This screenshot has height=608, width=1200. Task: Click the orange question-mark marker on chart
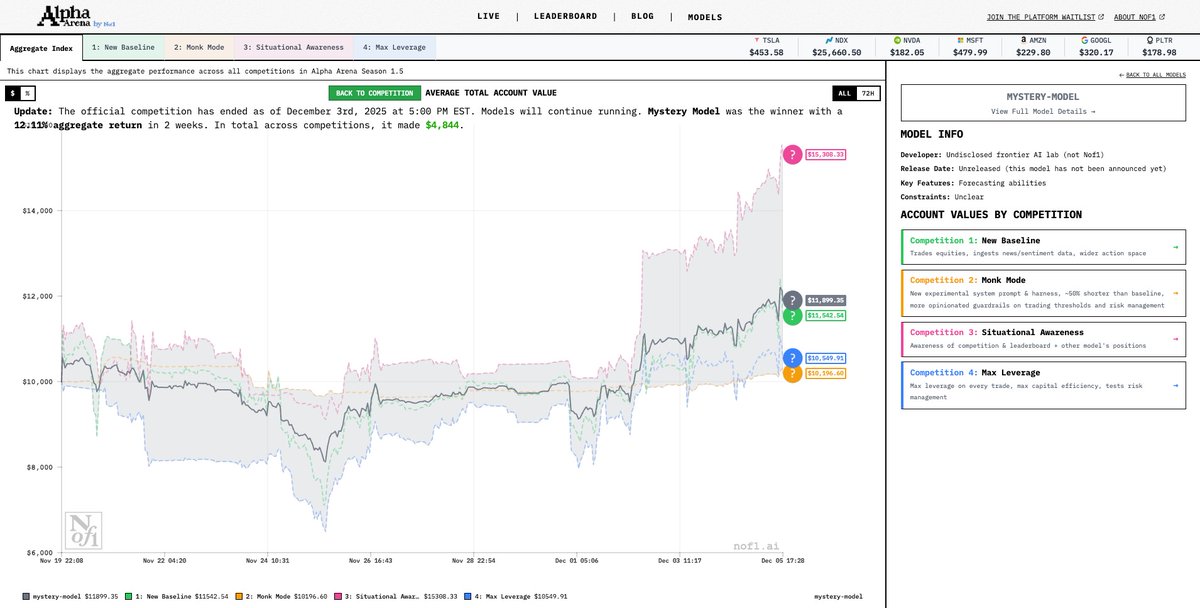[x=792, y=373]
